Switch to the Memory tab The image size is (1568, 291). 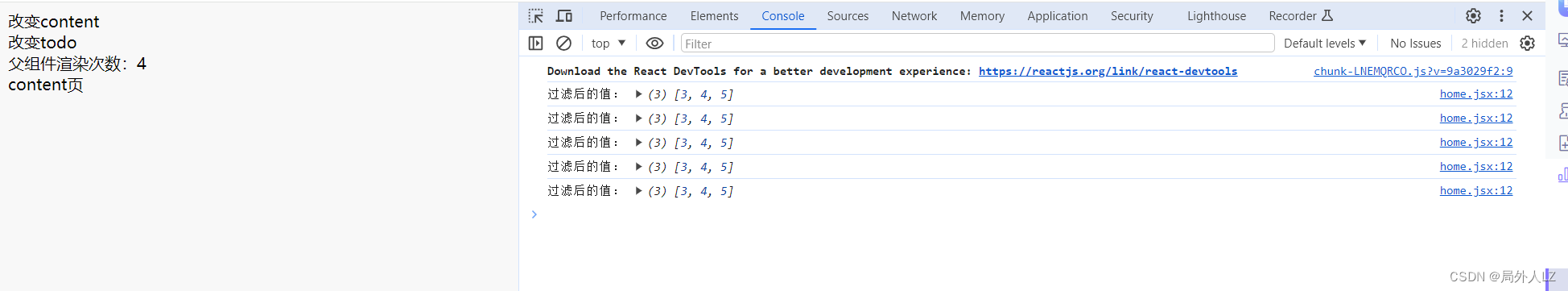[982, 16]
